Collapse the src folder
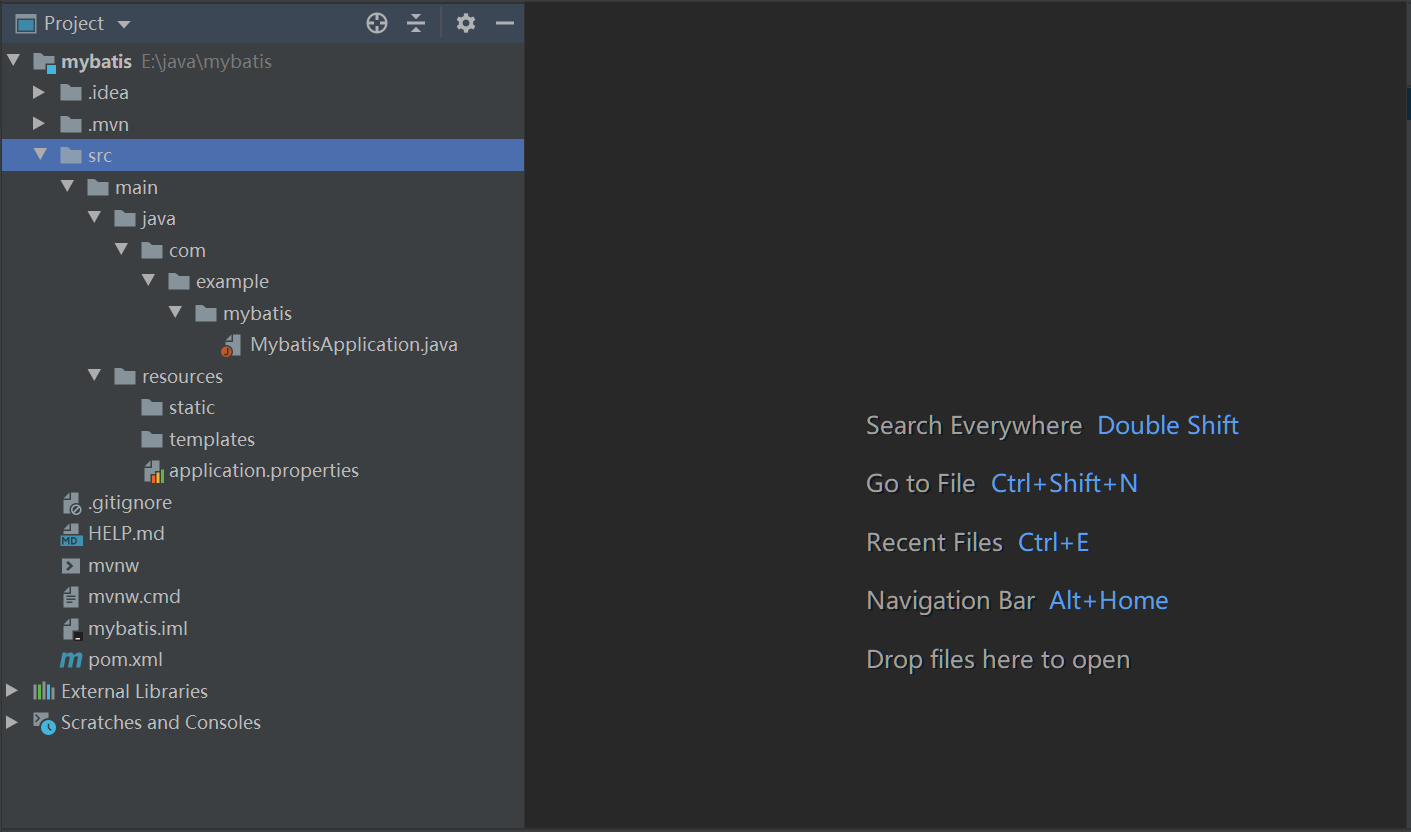The height and width of the screenshot is (832, 1411). click(x=40, y=155)
